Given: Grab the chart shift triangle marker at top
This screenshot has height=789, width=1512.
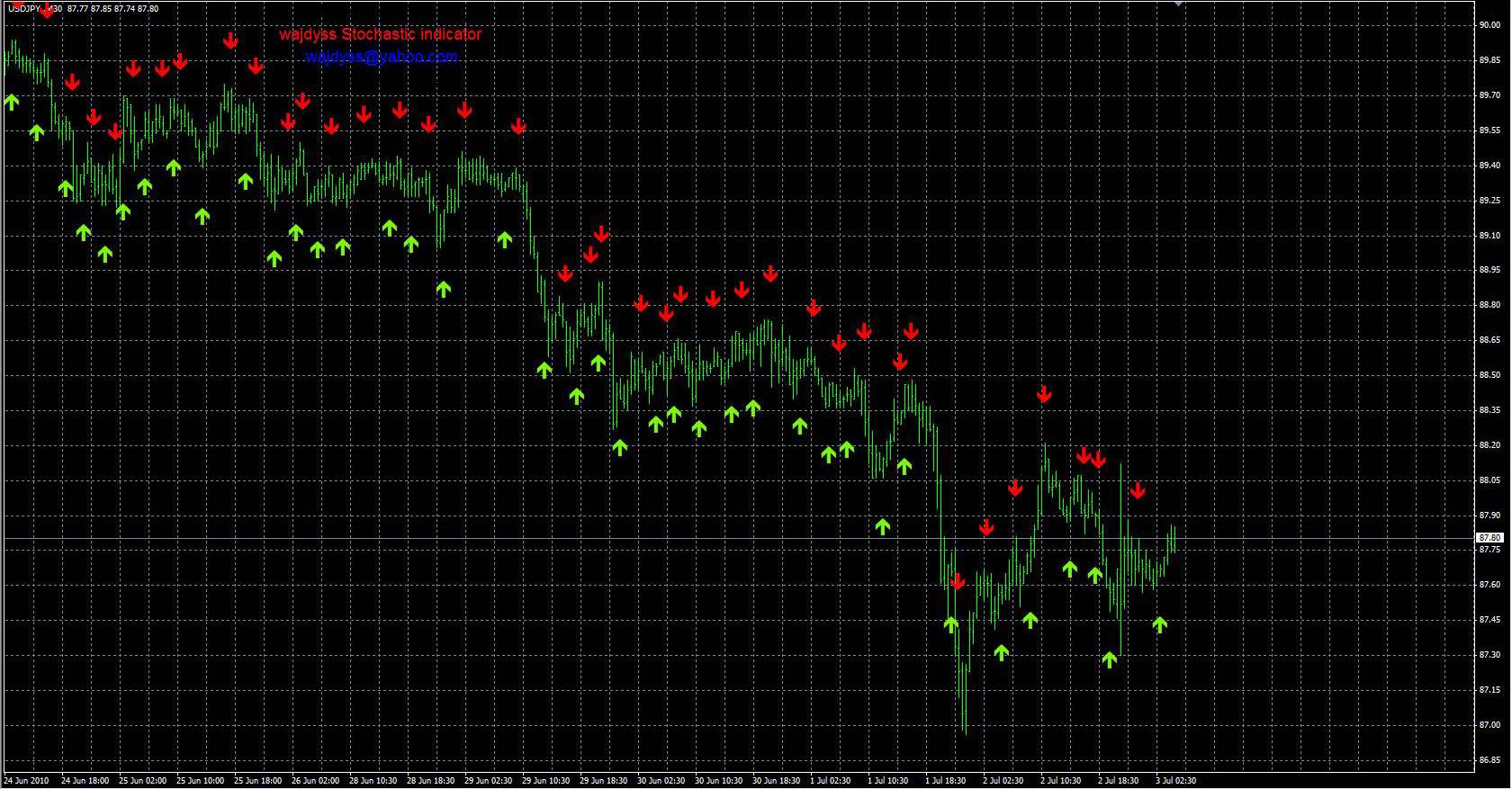Looking at the screenshot, I should (x=1178, y=4).
